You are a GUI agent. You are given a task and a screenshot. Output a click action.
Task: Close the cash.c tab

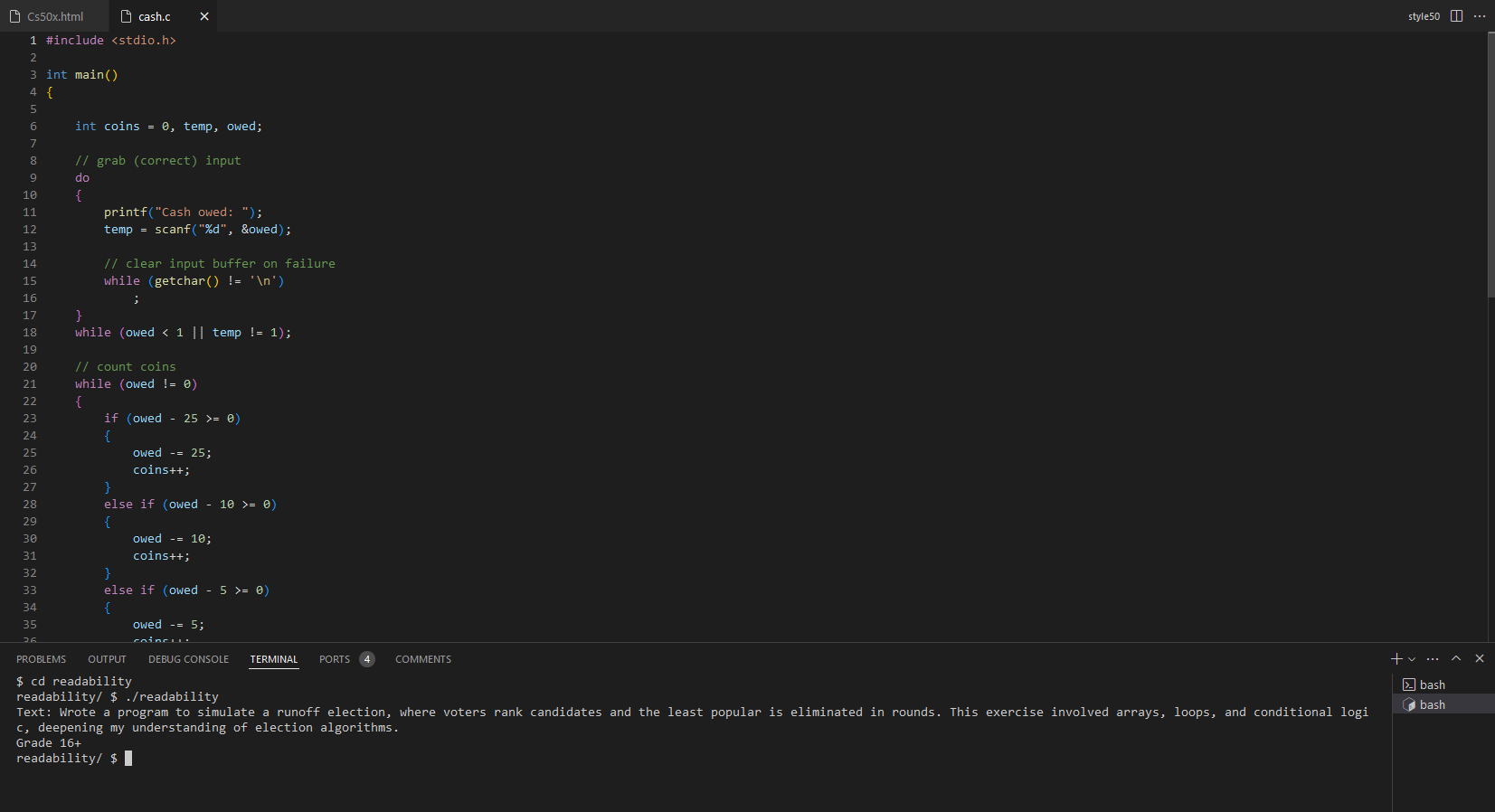[204, 16]
